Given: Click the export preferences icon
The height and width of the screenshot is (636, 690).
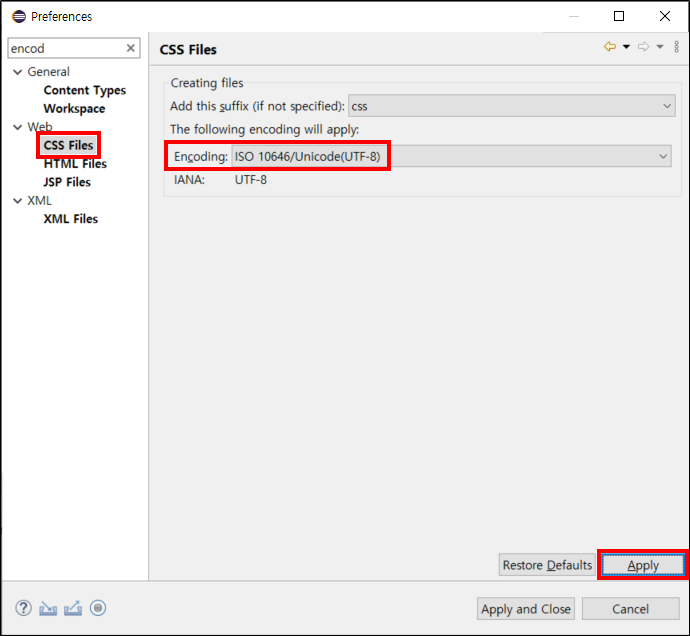Looking at the screenshot, I should (73, 608).
